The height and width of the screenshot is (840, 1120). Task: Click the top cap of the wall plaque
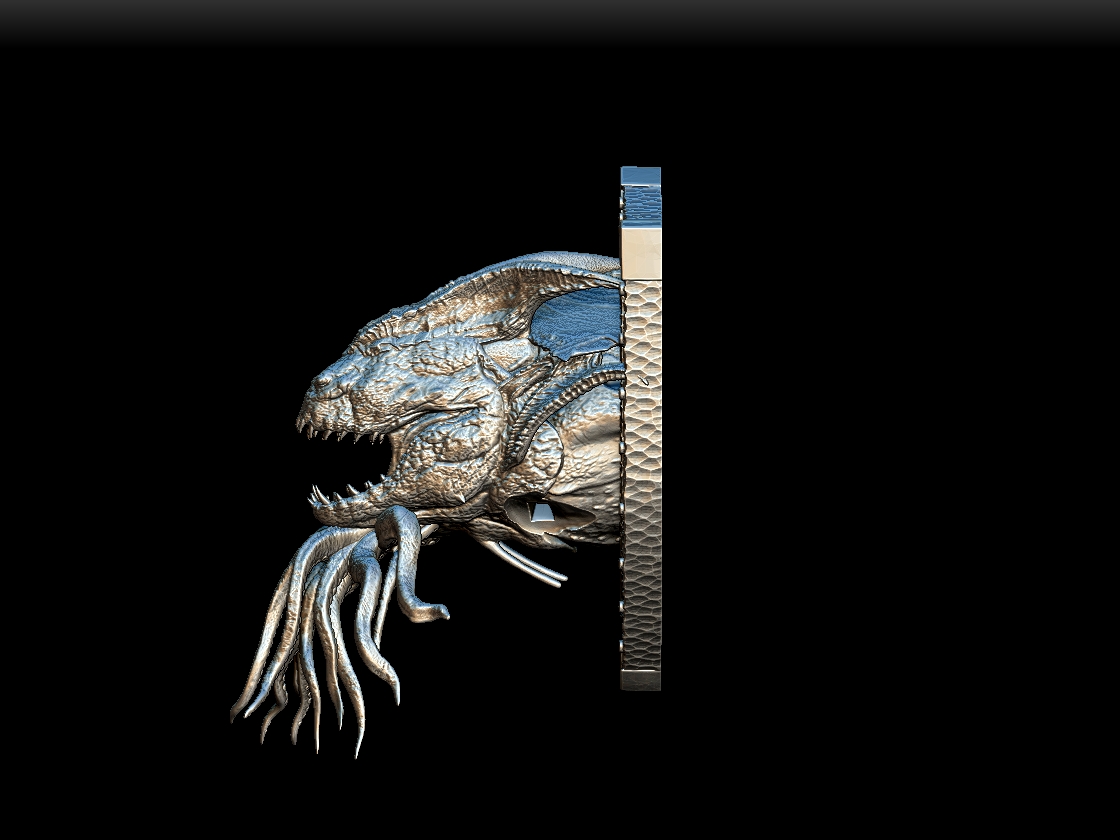(640, 177)
